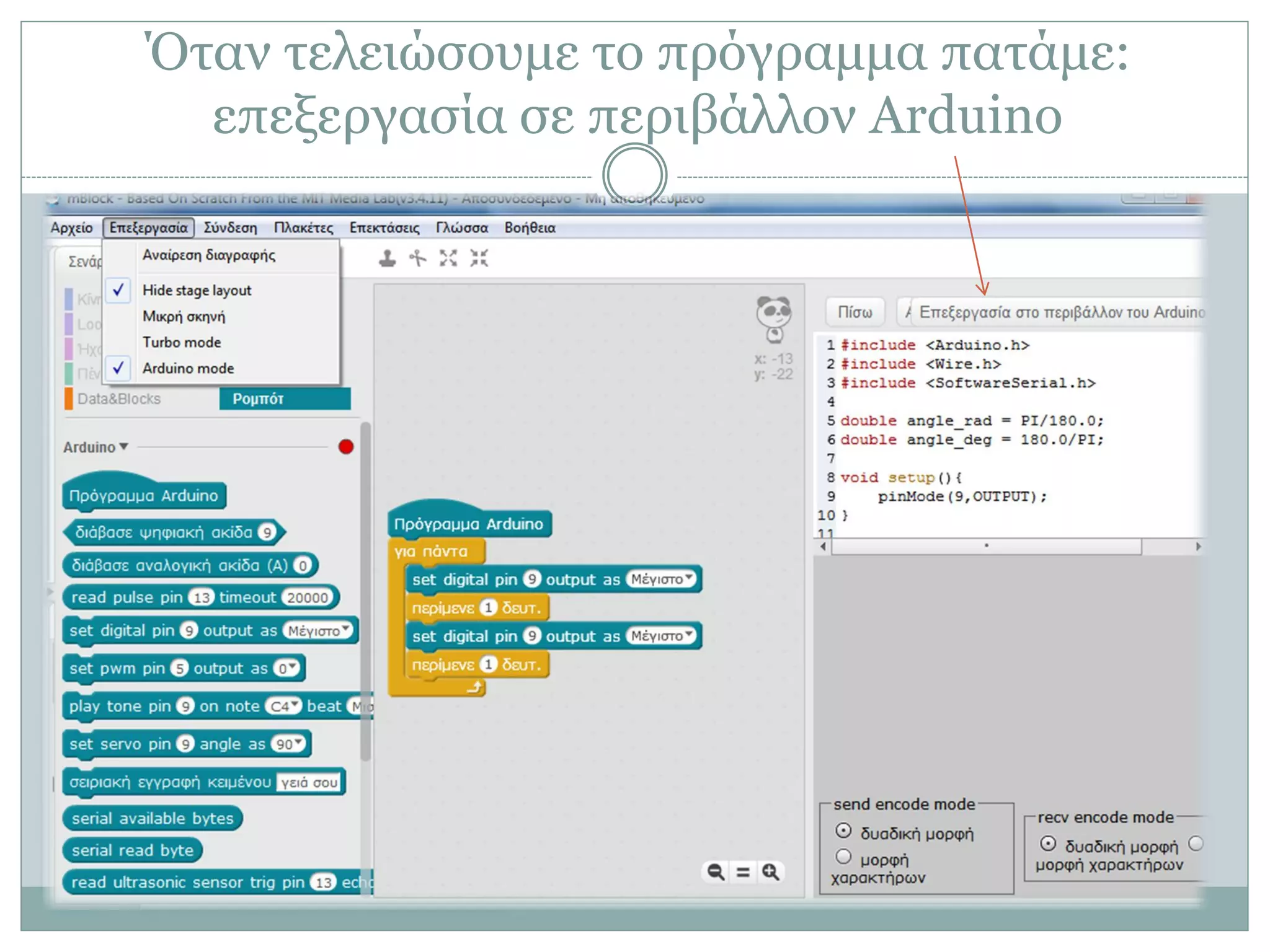The width and height of the screenshot is (1270, 952).
Task: Uncheck Hide stage layout option
Action: 197,290
